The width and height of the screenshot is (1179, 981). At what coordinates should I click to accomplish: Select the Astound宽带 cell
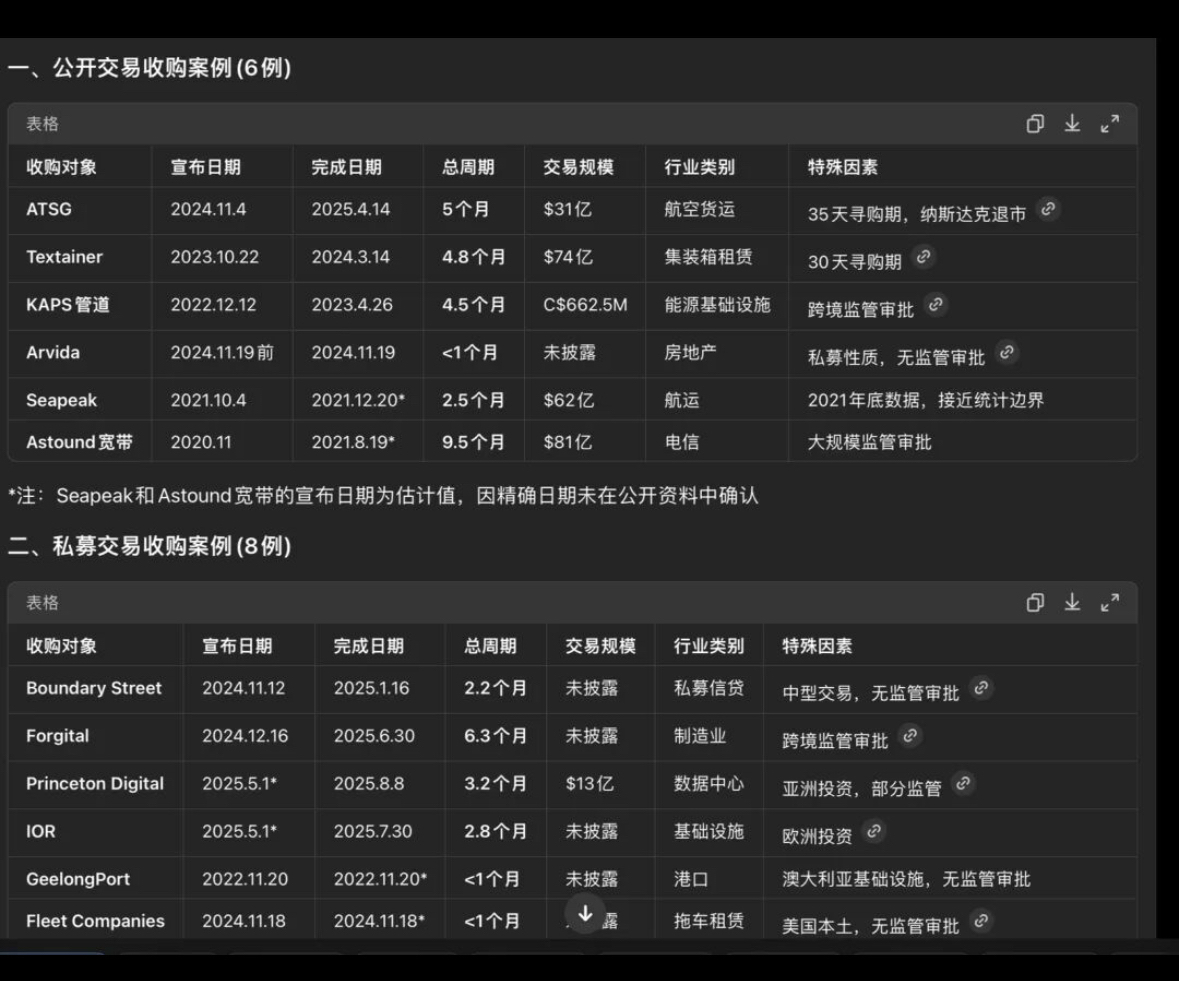80,442
